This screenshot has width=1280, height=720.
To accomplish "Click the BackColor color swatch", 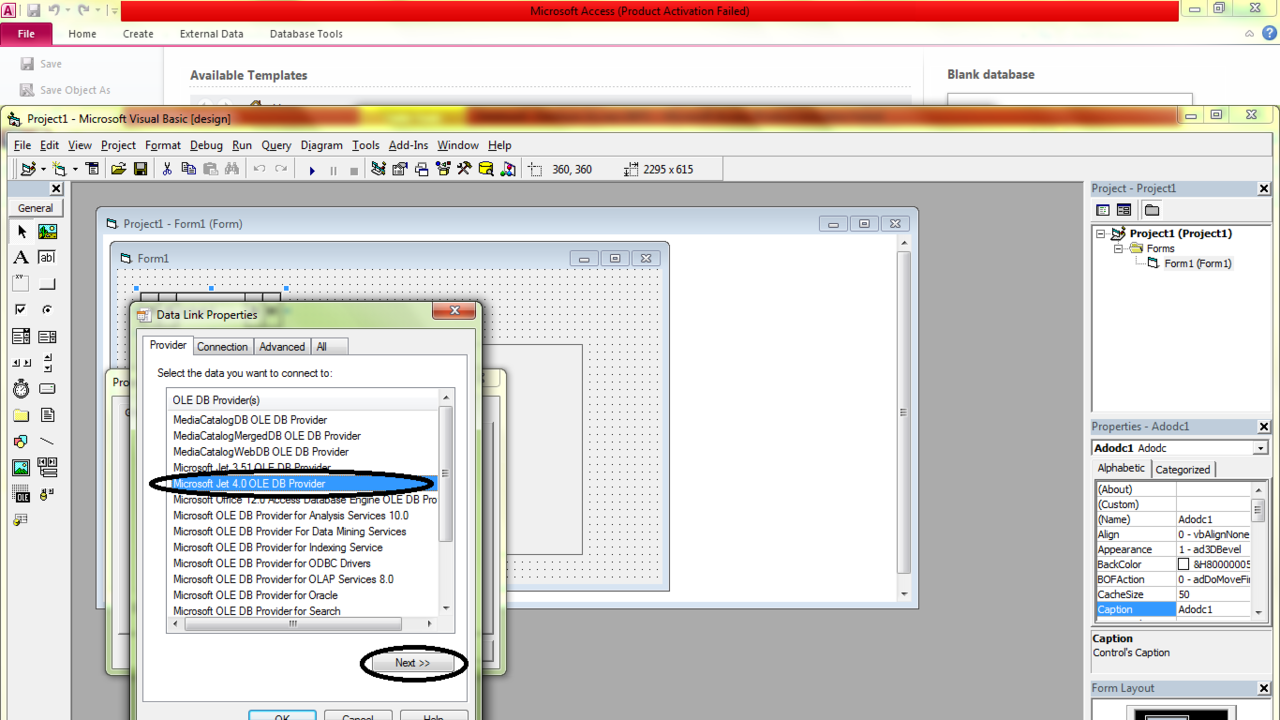I will pos(1184,565).
